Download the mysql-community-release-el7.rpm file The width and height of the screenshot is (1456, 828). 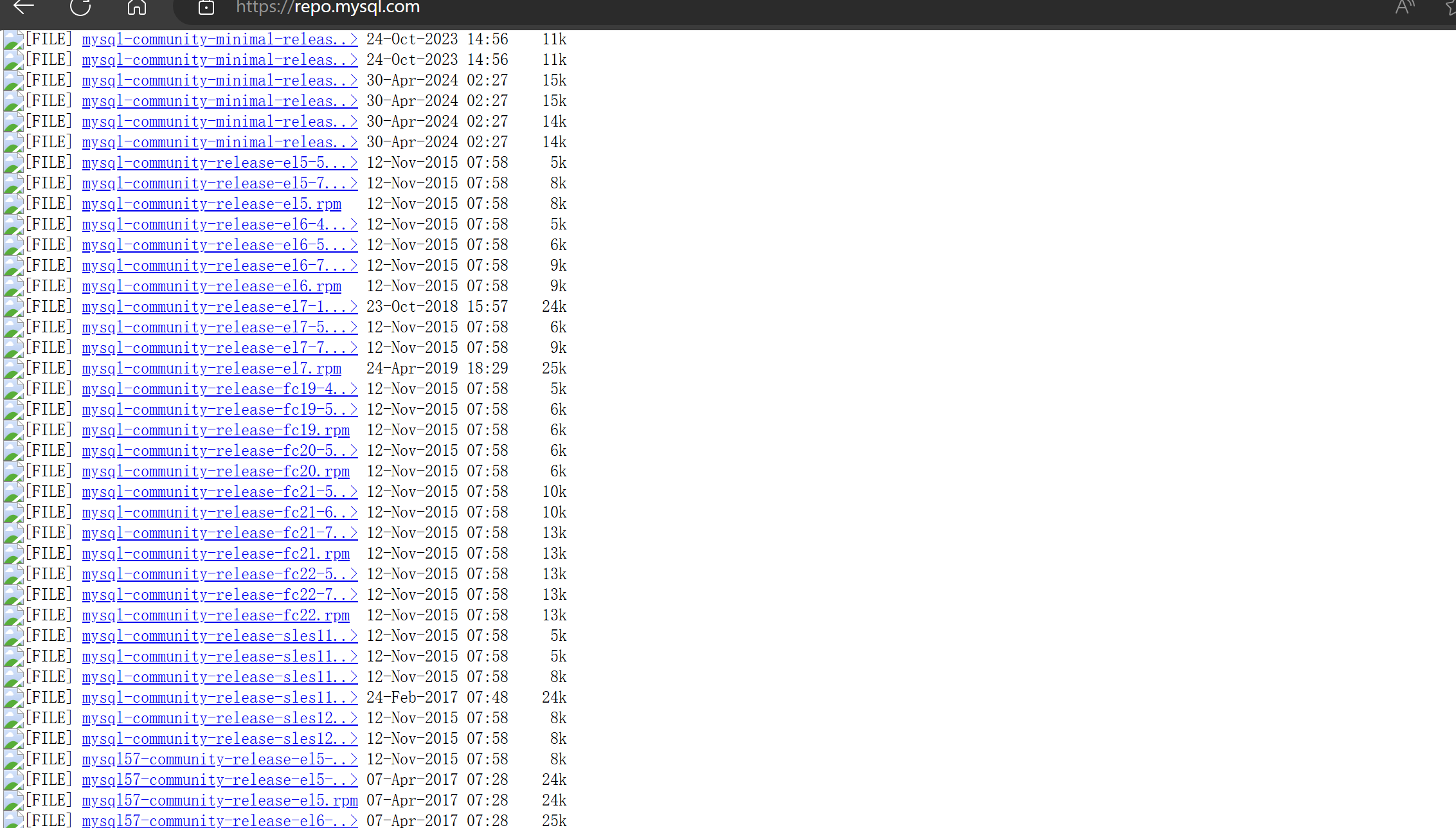(211, 368)
